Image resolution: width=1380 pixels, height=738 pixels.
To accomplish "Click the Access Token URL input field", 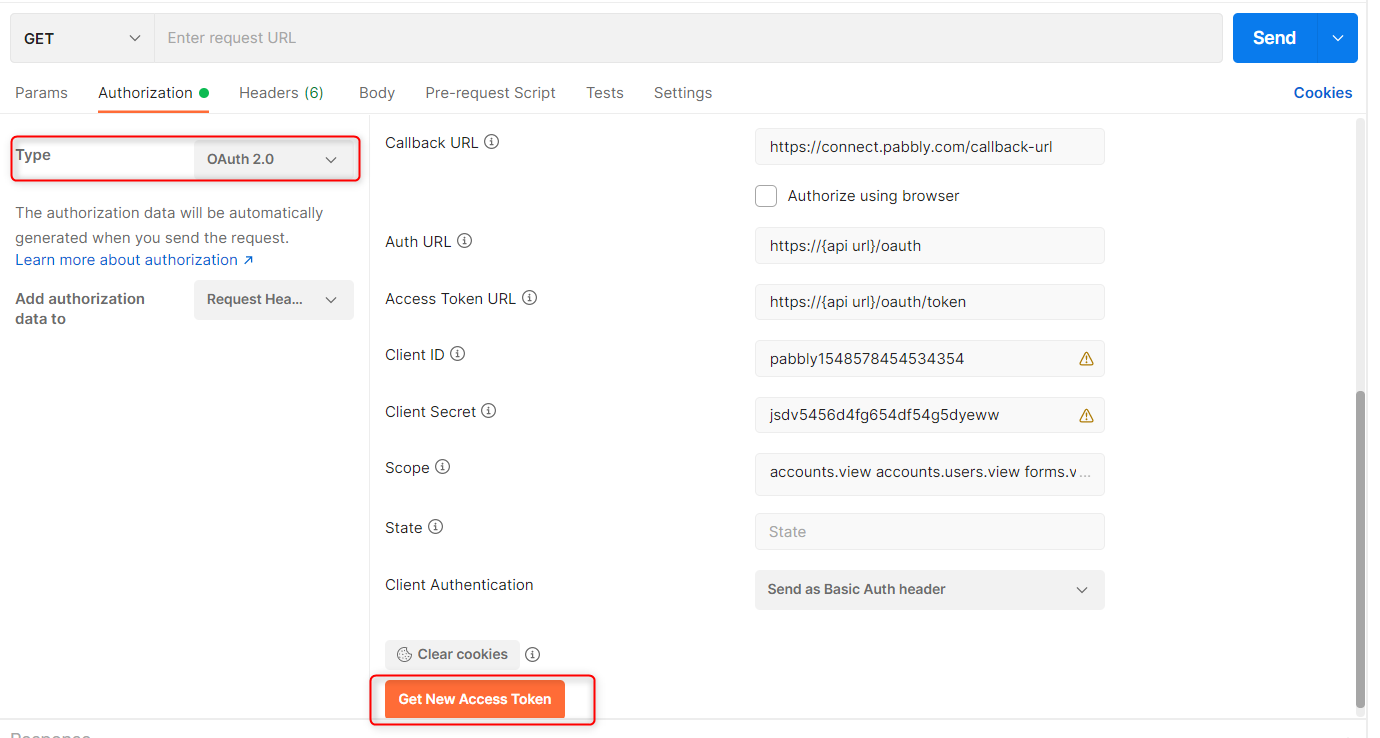I will (x=929, y=302).
